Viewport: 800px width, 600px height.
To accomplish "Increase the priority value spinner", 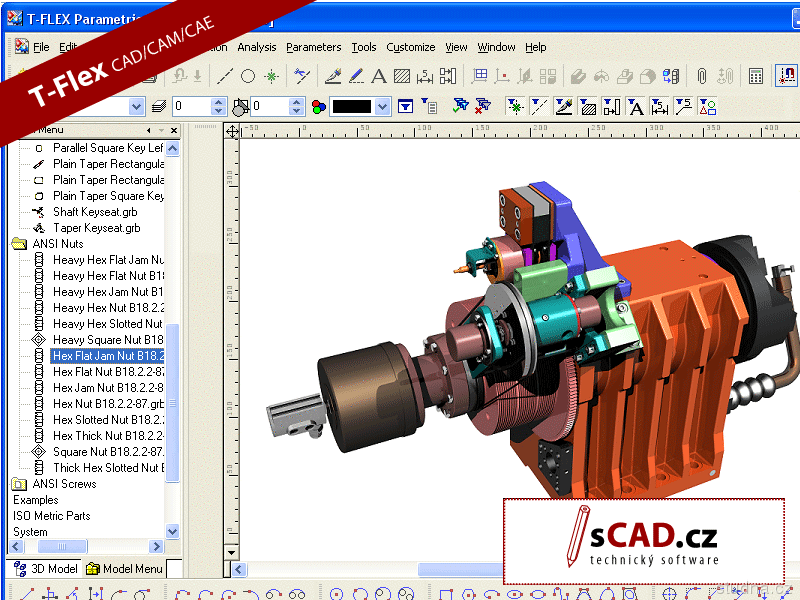I will 296,103.
